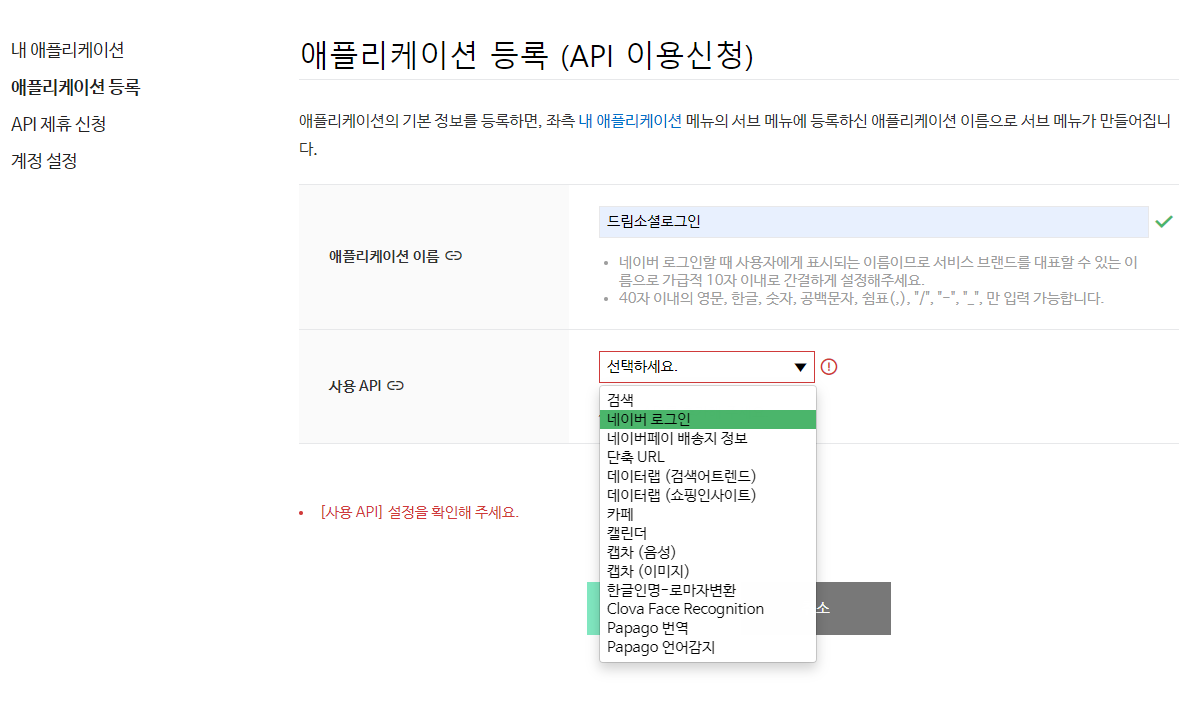
Task: Select 캘린더 API option
Action: (x=708, y=533)
